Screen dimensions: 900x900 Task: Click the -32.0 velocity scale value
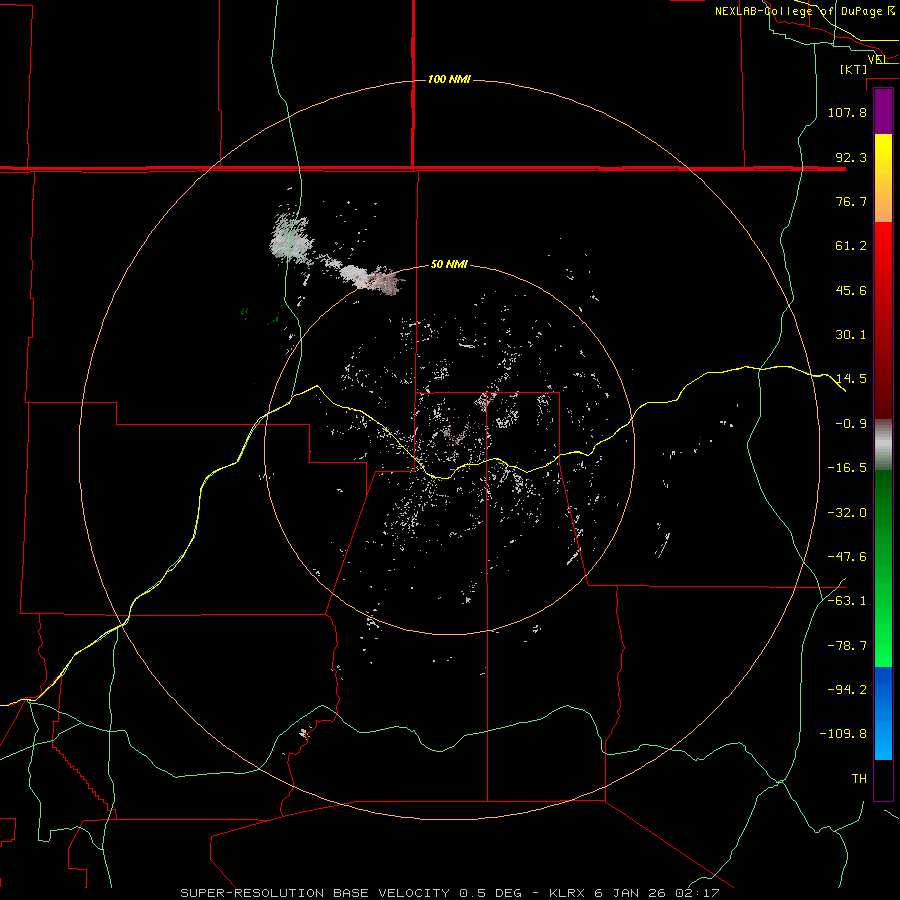tap(847, 513)
